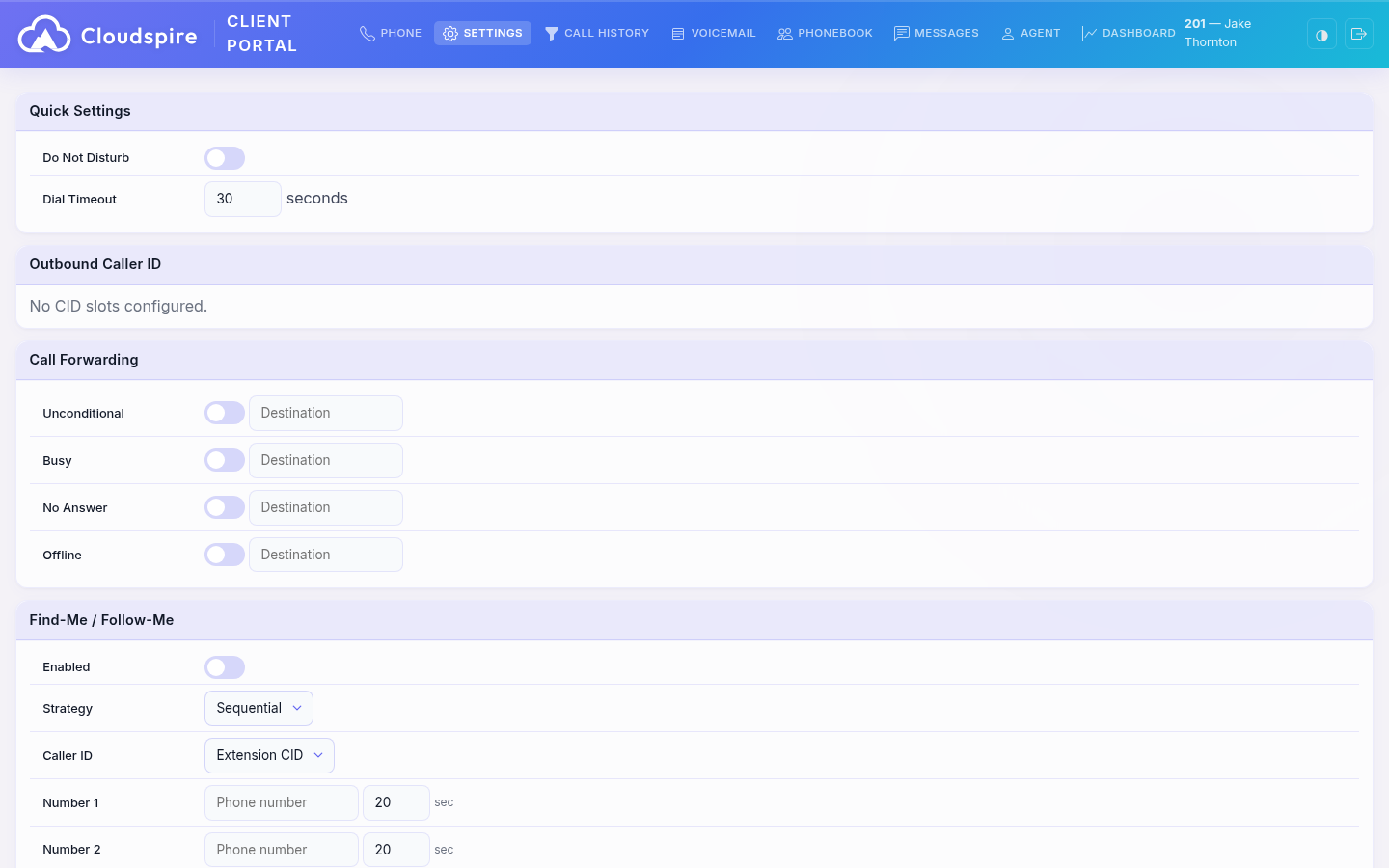Enable Find-Me / Follow-Me
The width and height of the screenshot is (1389, 868).
(x=225, y=666)
